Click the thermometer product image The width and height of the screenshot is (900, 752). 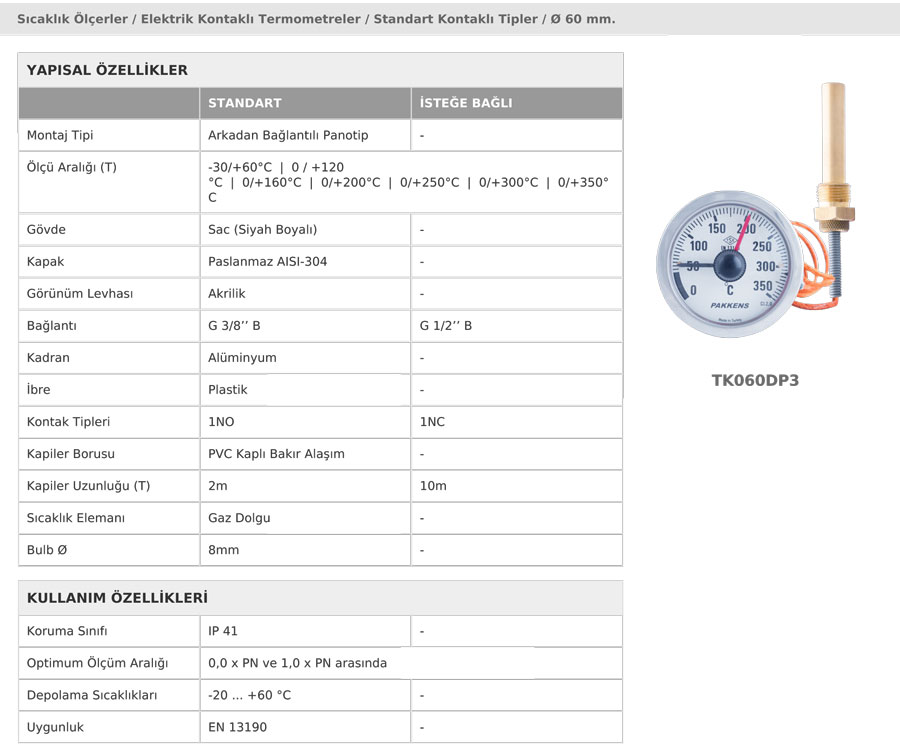(x=757, y=211)
